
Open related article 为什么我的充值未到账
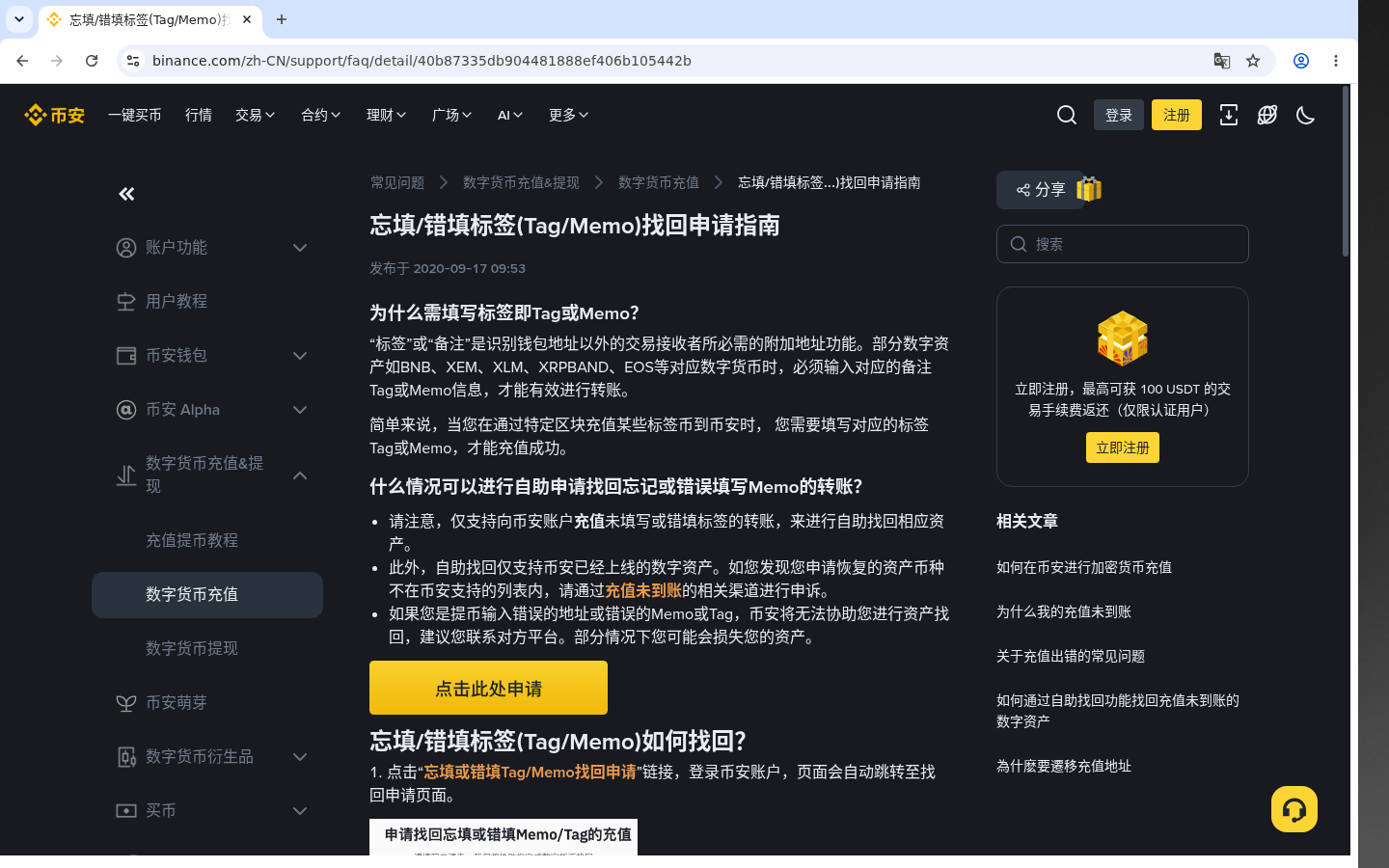[1064, 611]
